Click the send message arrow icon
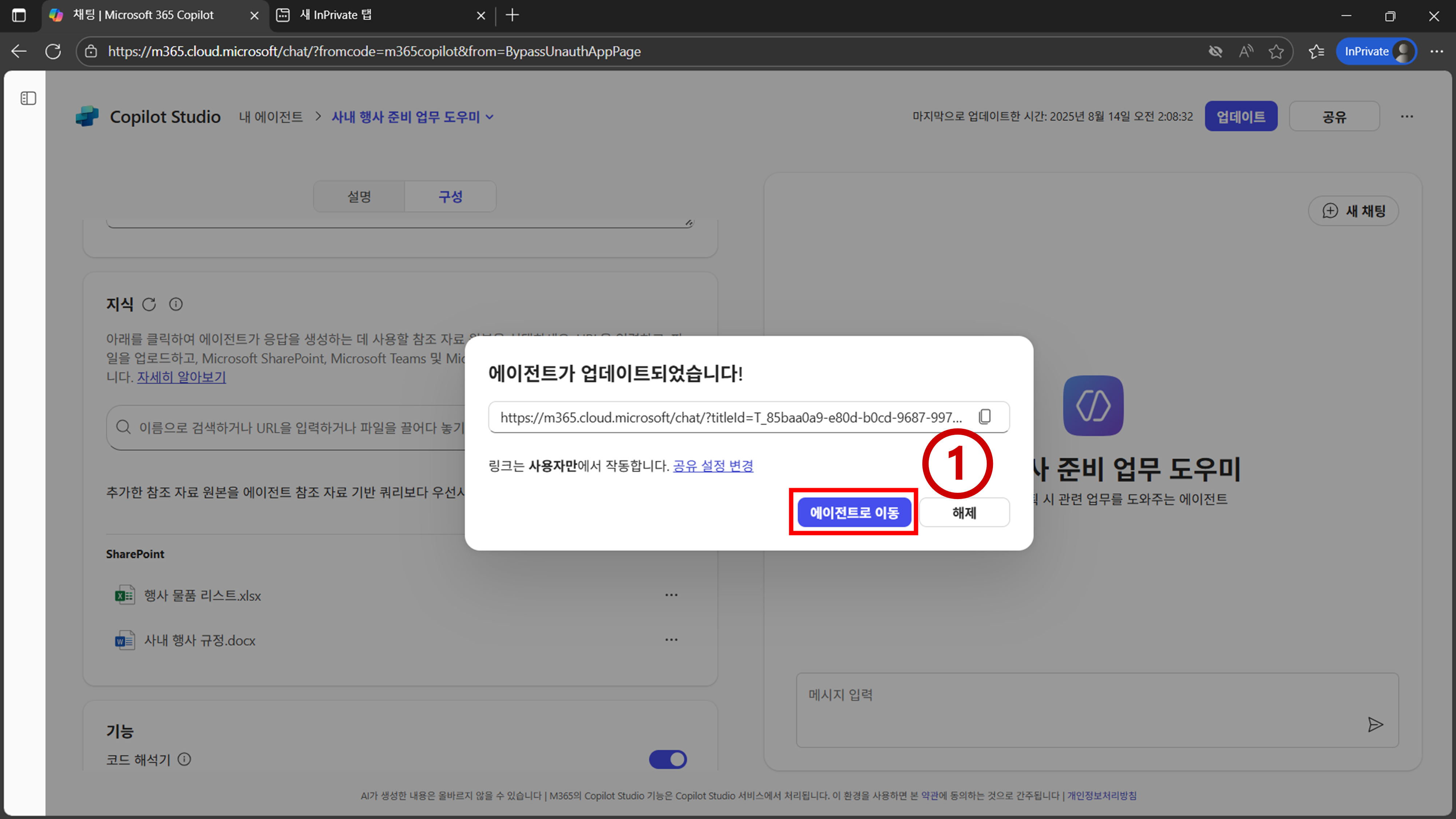 [x=1375, y=725]
